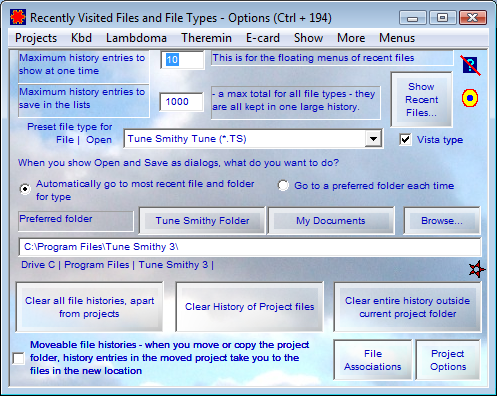Click the red star icon near folder path
The image size is (497, 396).
click(x=477, y=269)
